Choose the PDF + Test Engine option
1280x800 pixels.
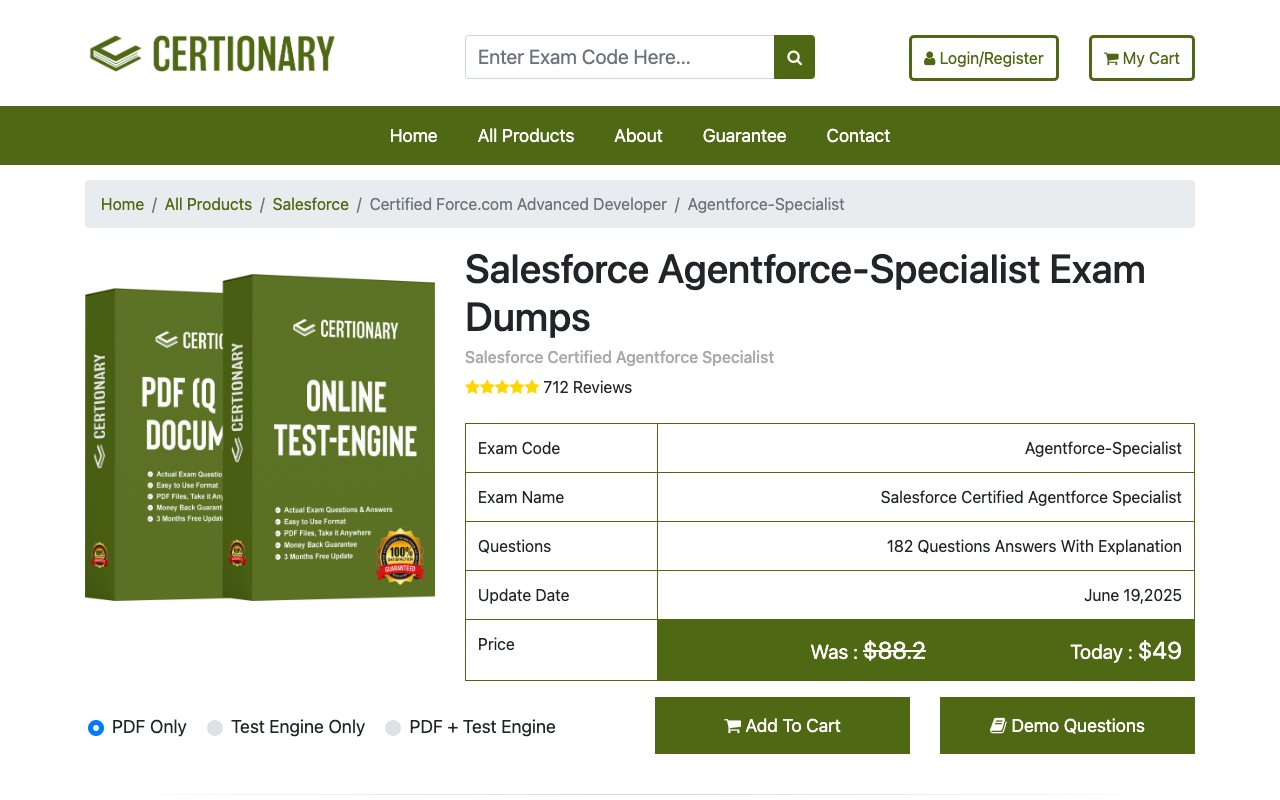click(392, 728)
